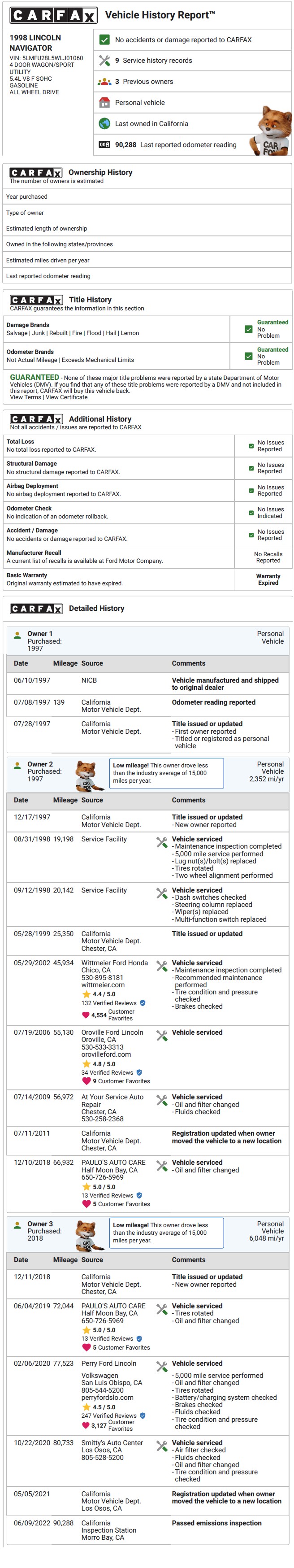This screenshot has height=1568, width=294.
Task: Click the verified badge beside 34 Verified Reviews
Action: [139, 1072]
